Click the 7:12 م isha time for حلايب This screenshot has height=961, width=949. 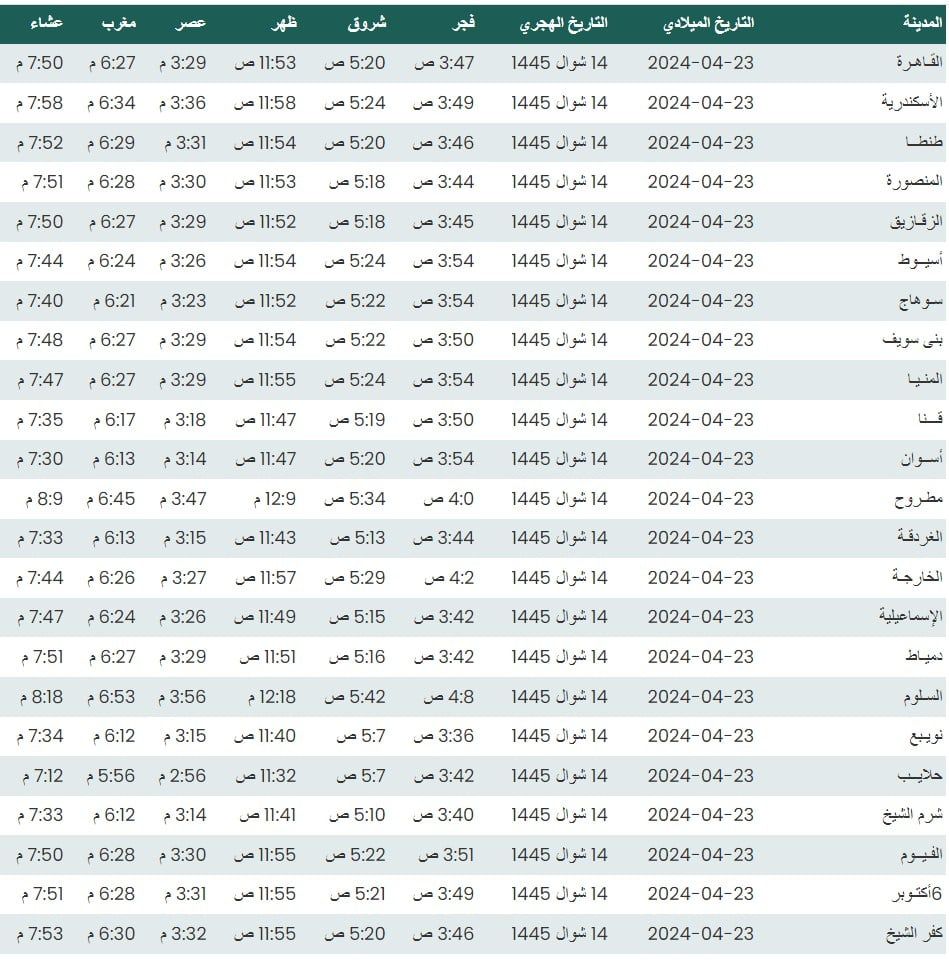click(43, 776)
